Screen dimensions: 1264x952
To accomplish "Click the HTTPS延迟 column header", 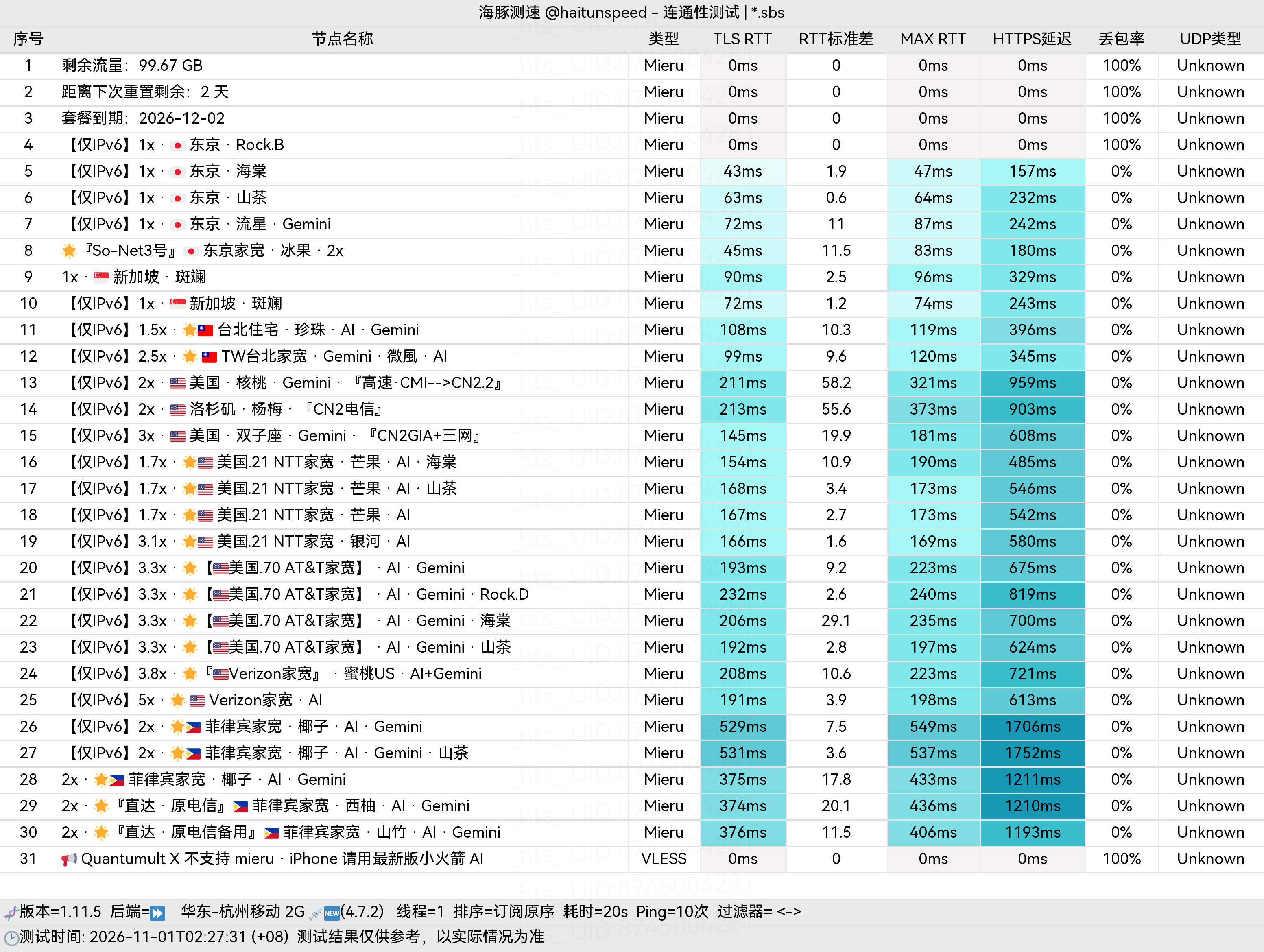I will tap(1032, 39).
